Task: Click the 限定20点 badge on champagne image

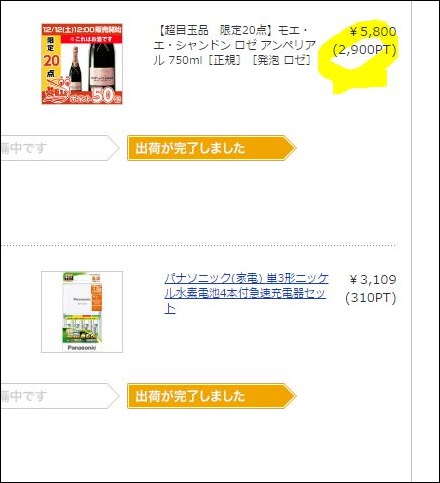Action: [51, 57]
